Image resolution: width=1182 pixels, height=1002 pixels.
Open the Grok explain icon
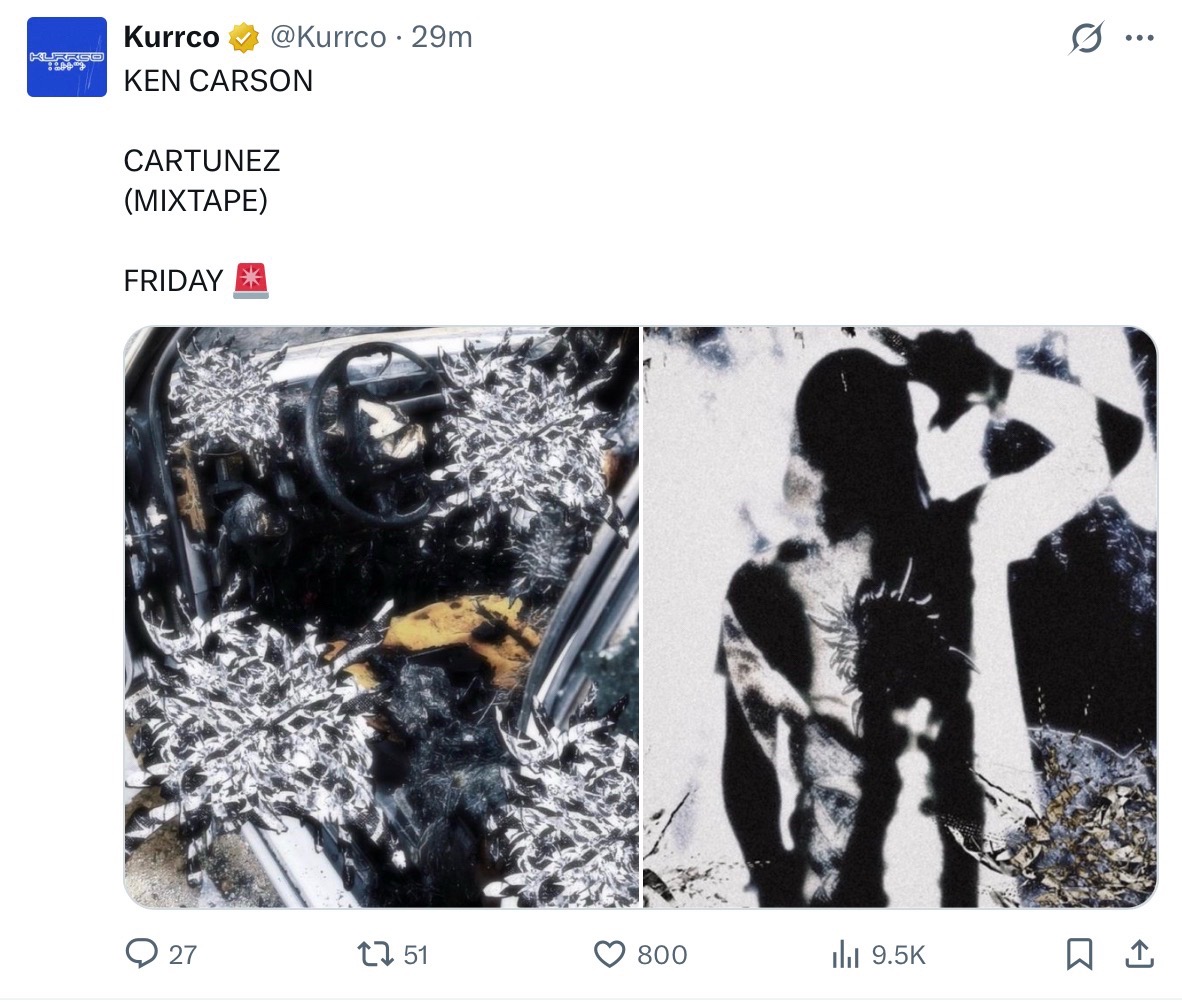point(1086,37)
